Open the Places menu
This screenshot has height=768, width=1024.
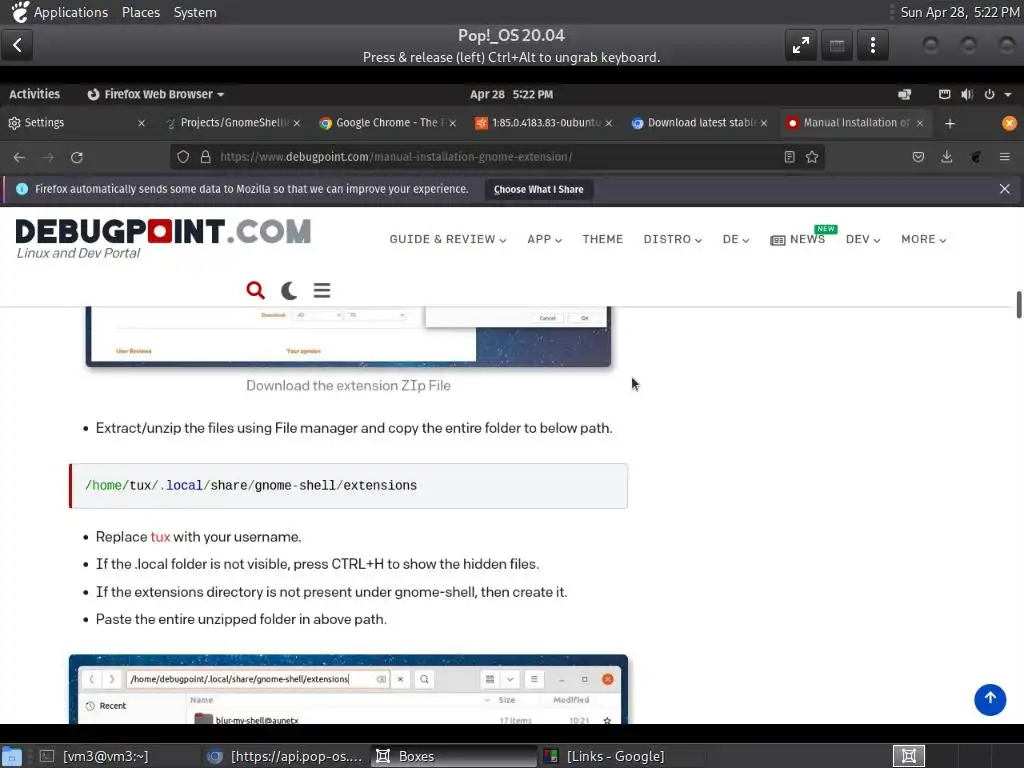point(140,12)
